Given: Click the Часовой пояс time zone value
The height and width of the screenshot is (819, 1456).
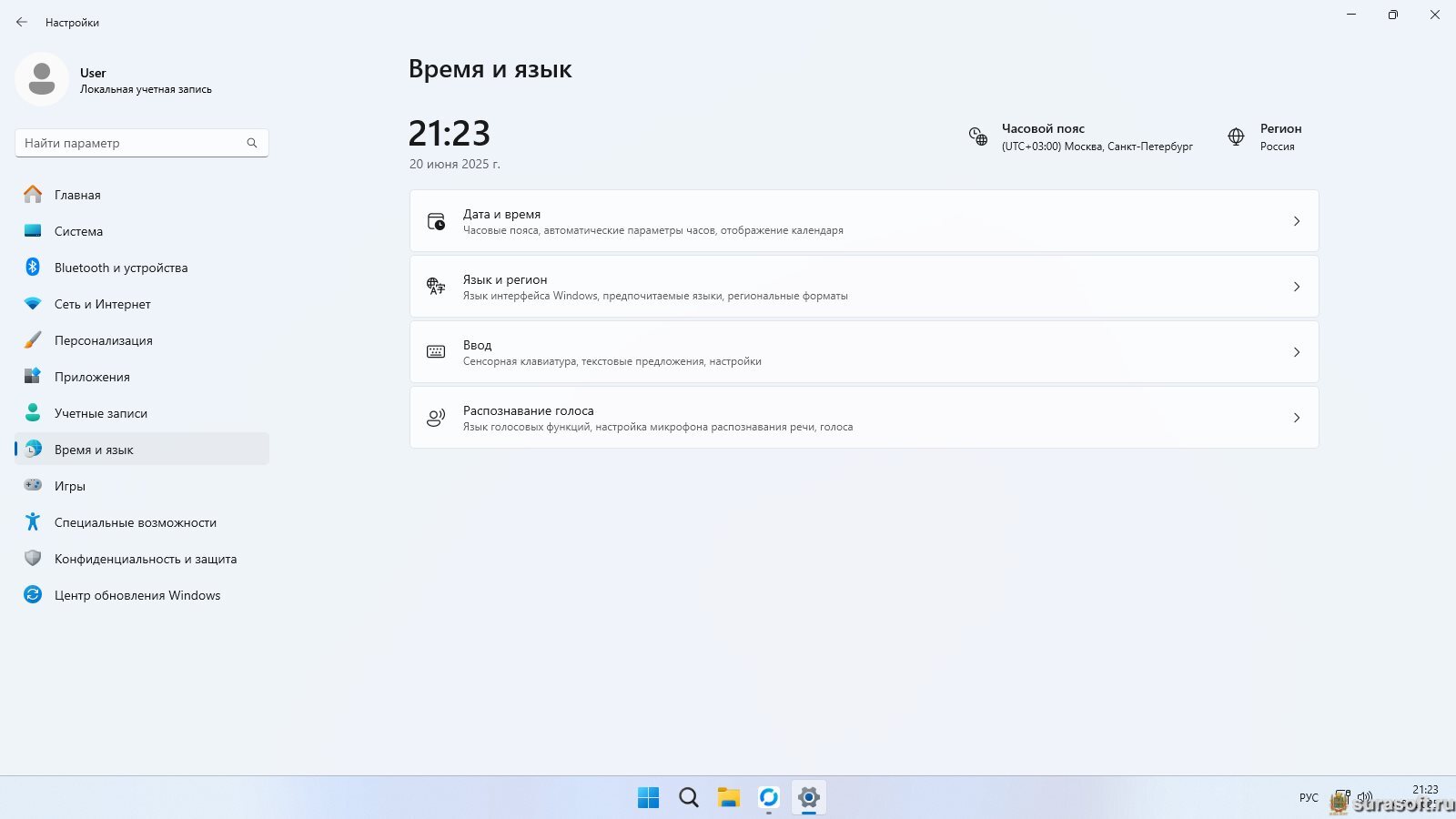Looking at the screenshot, I should [1097, 147].
